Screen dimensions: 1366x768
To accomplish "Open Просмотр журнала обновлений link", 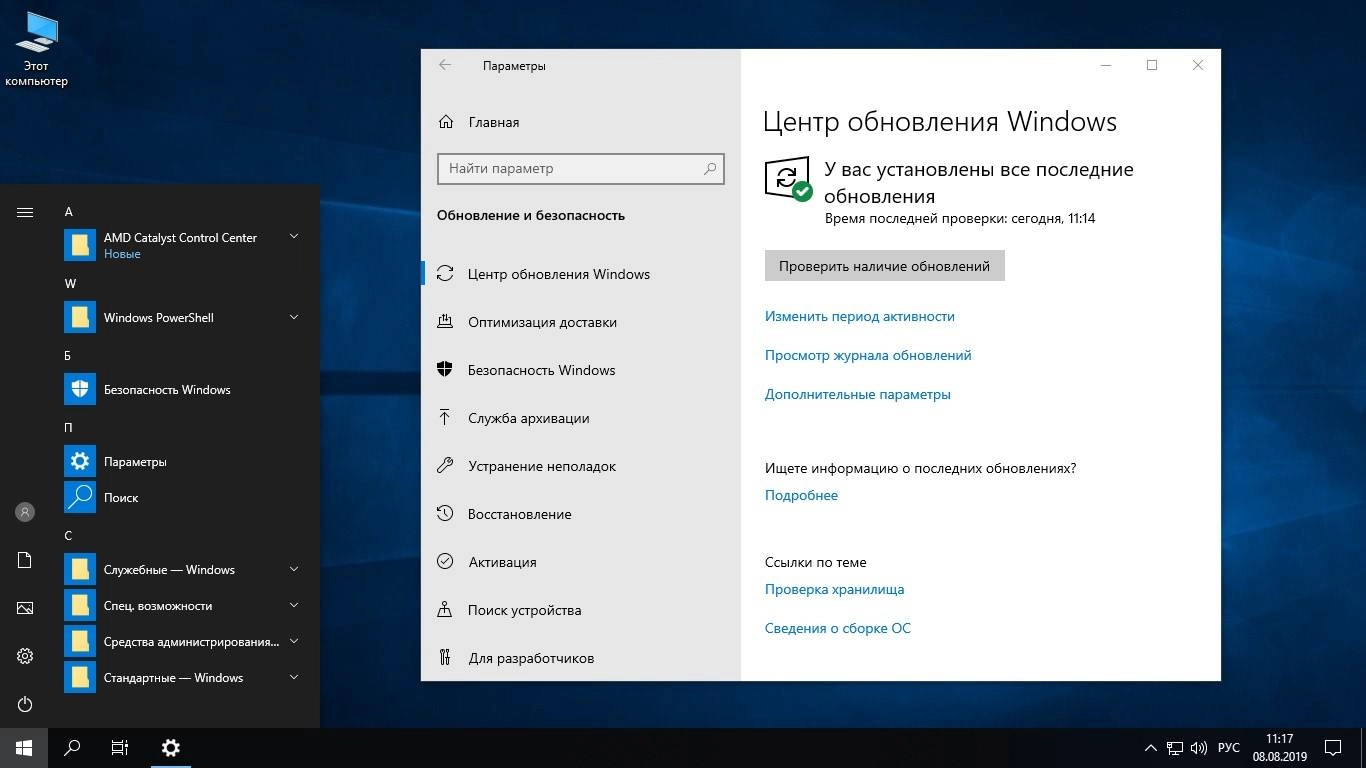I will tap(868, 355).
